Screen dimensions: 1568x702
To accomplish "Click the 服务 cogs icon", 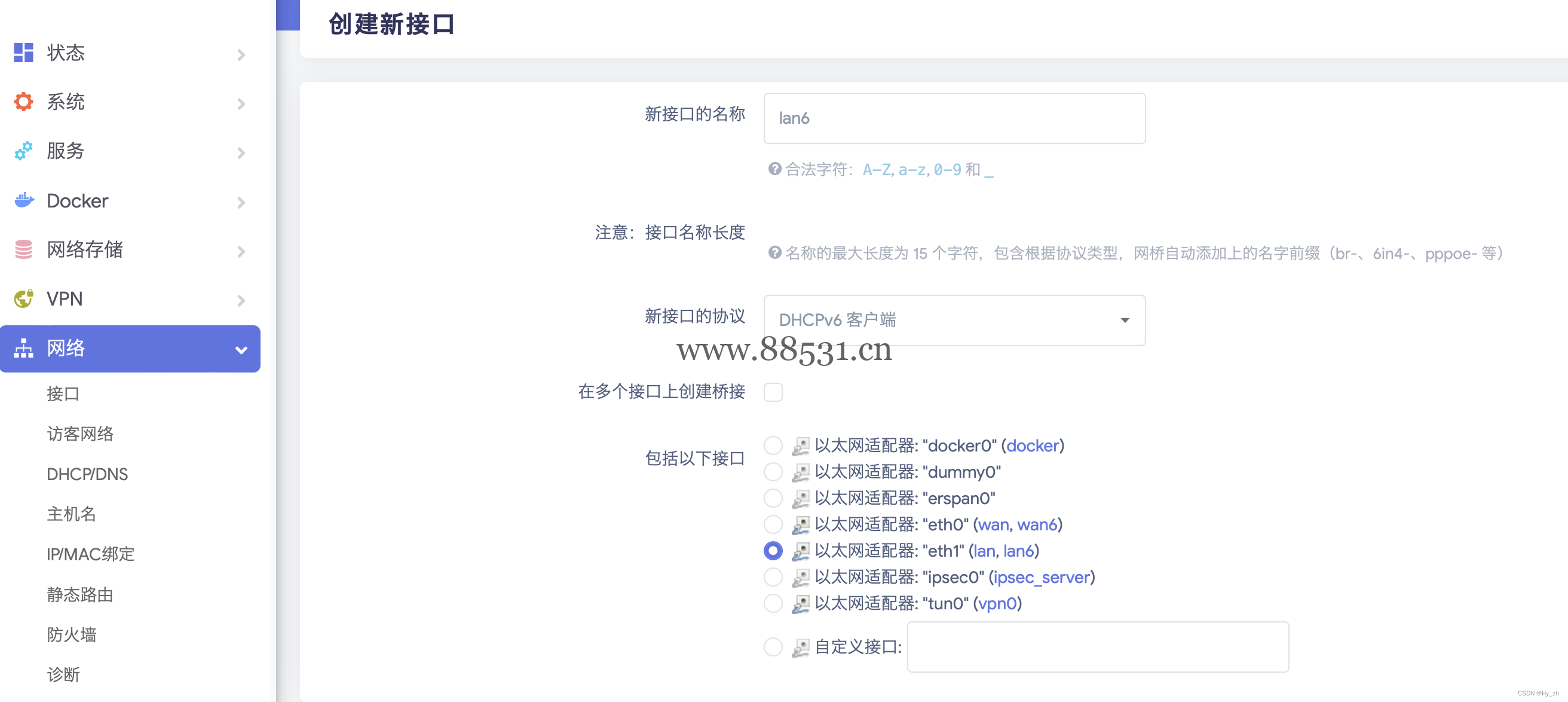I will pos(23,151).
